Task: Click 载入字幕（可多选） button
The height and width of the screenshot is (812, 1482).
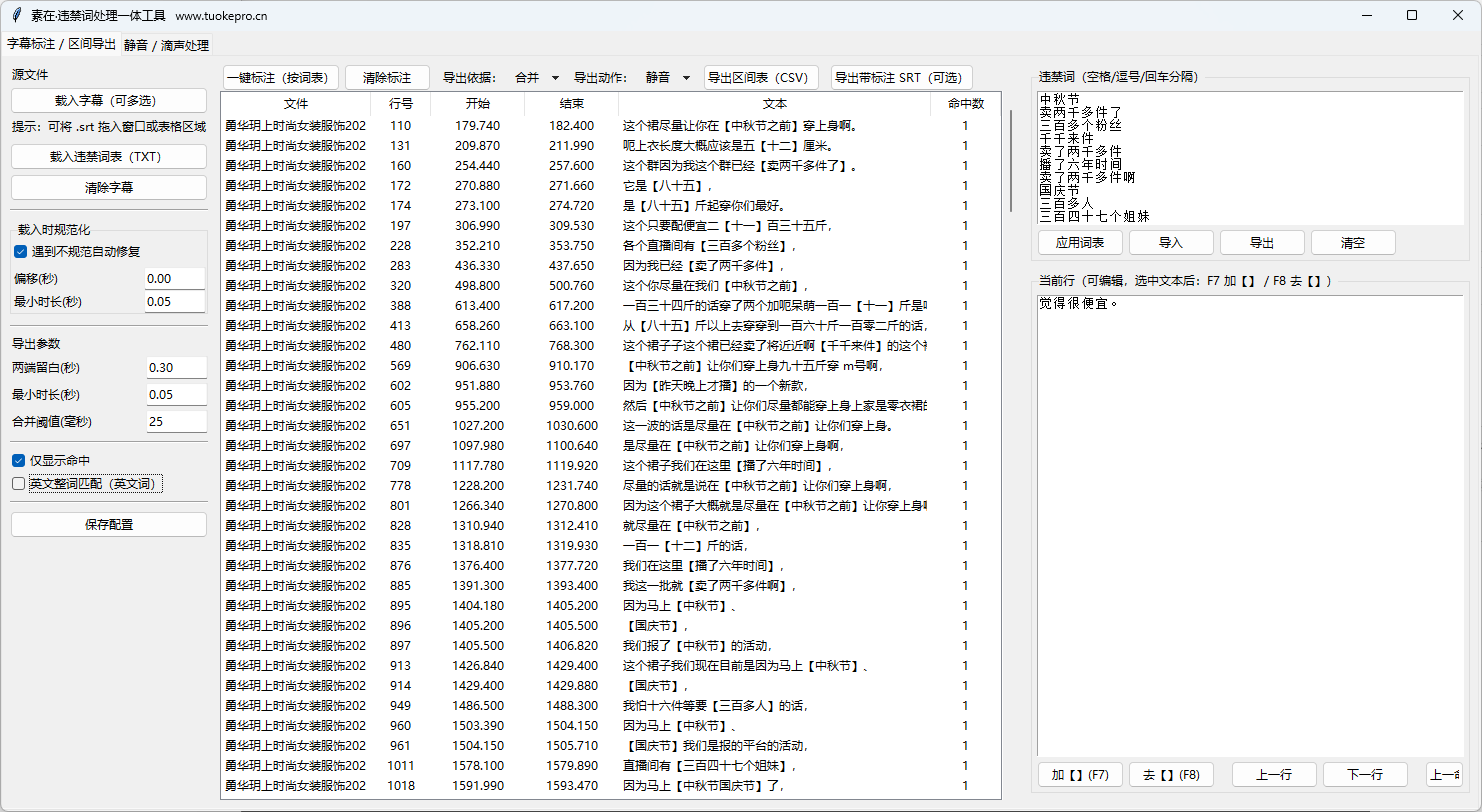Action: click(x=109, y=101)
